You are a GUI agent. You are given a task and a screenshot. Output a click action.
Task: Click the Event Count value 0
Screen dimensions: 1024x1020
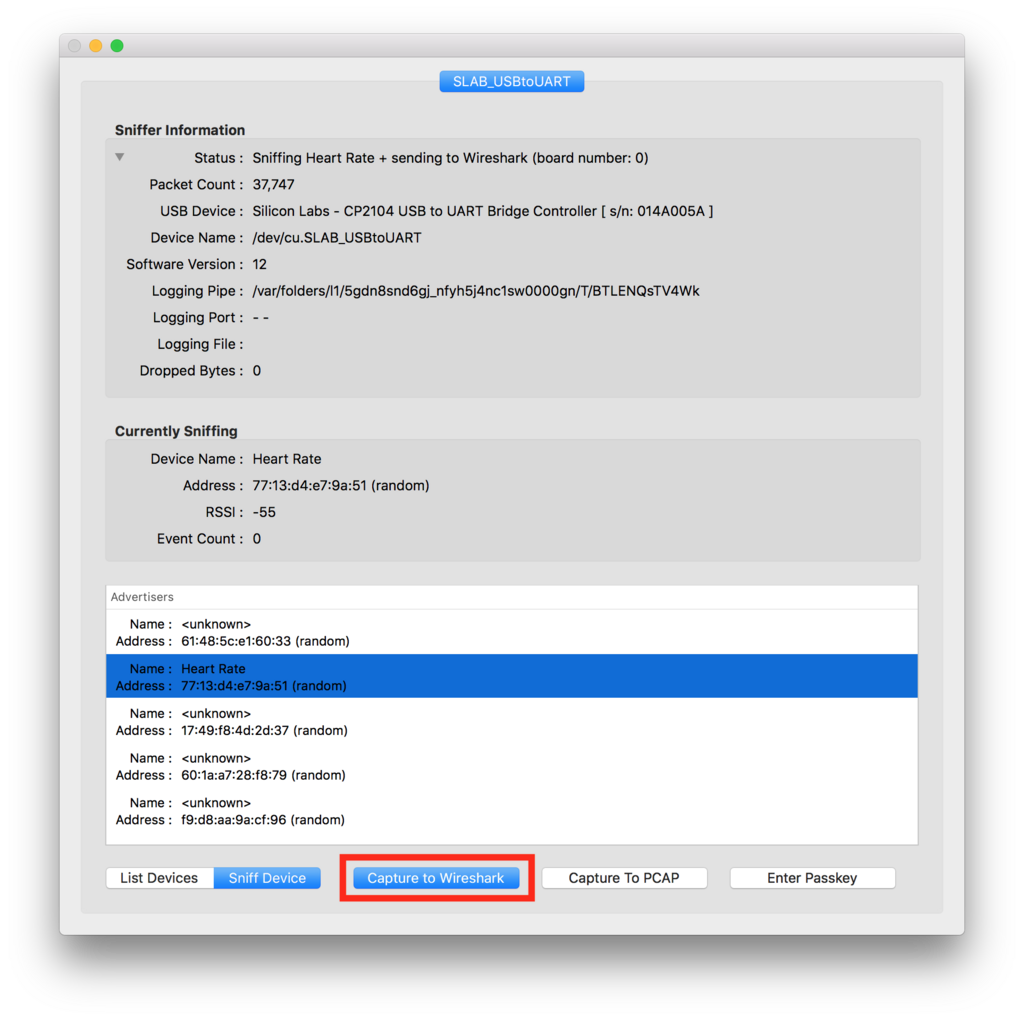coord(257,539)
